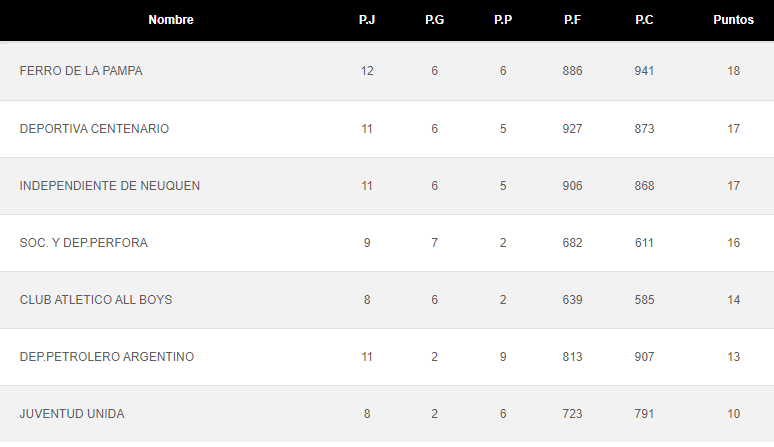
Task: Select the P.P column header
Action: 503,20
